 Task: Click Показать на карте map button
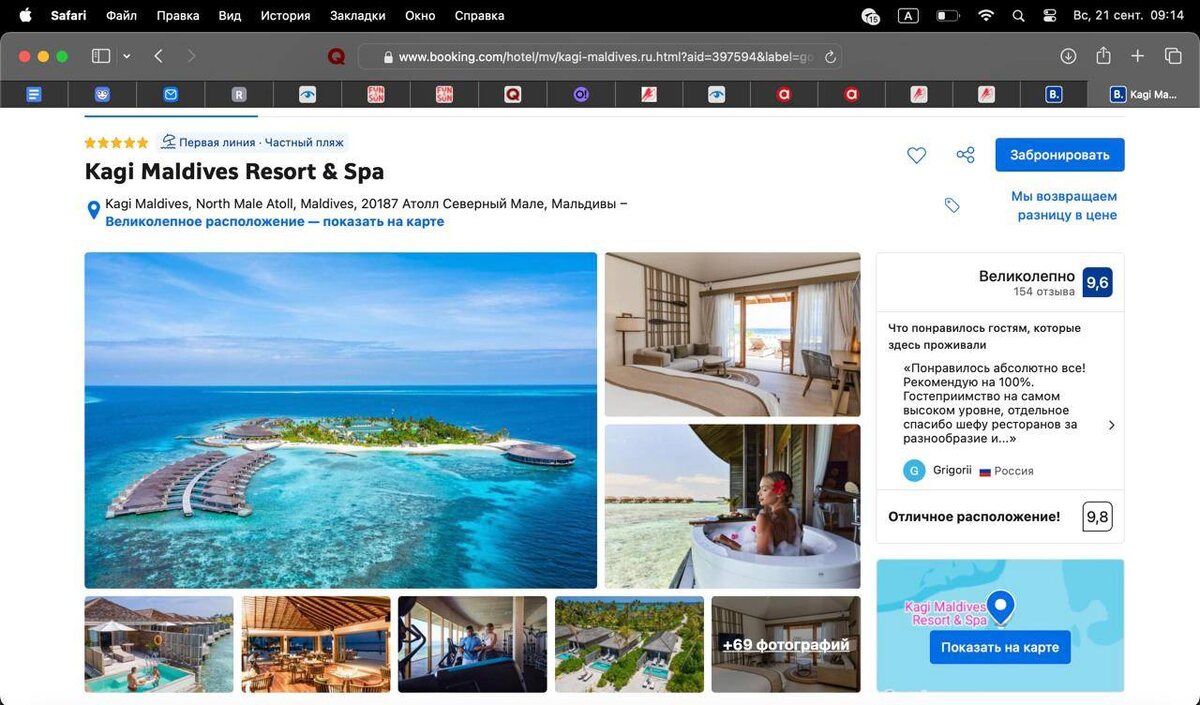point(1000,647)
